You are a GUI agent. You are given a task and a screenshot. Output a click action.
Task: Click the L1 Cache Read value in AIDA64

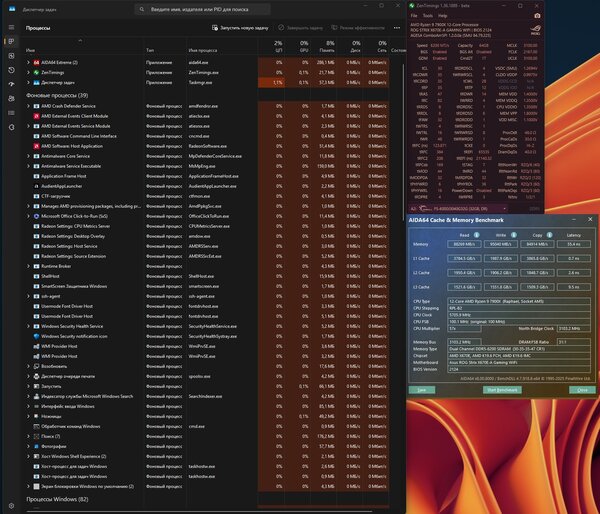pos(464,259)
